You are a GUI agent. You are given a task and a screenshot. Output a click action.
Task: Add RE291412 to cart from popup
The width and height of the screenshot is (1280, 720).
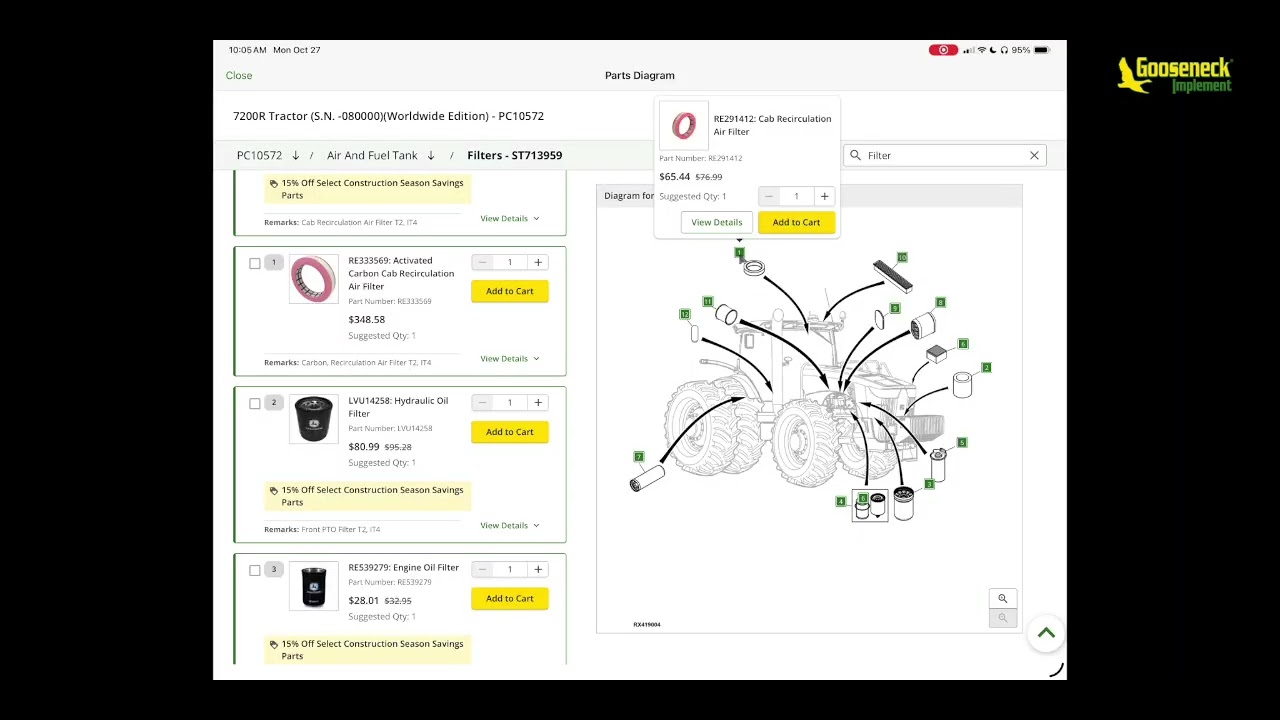796,222
